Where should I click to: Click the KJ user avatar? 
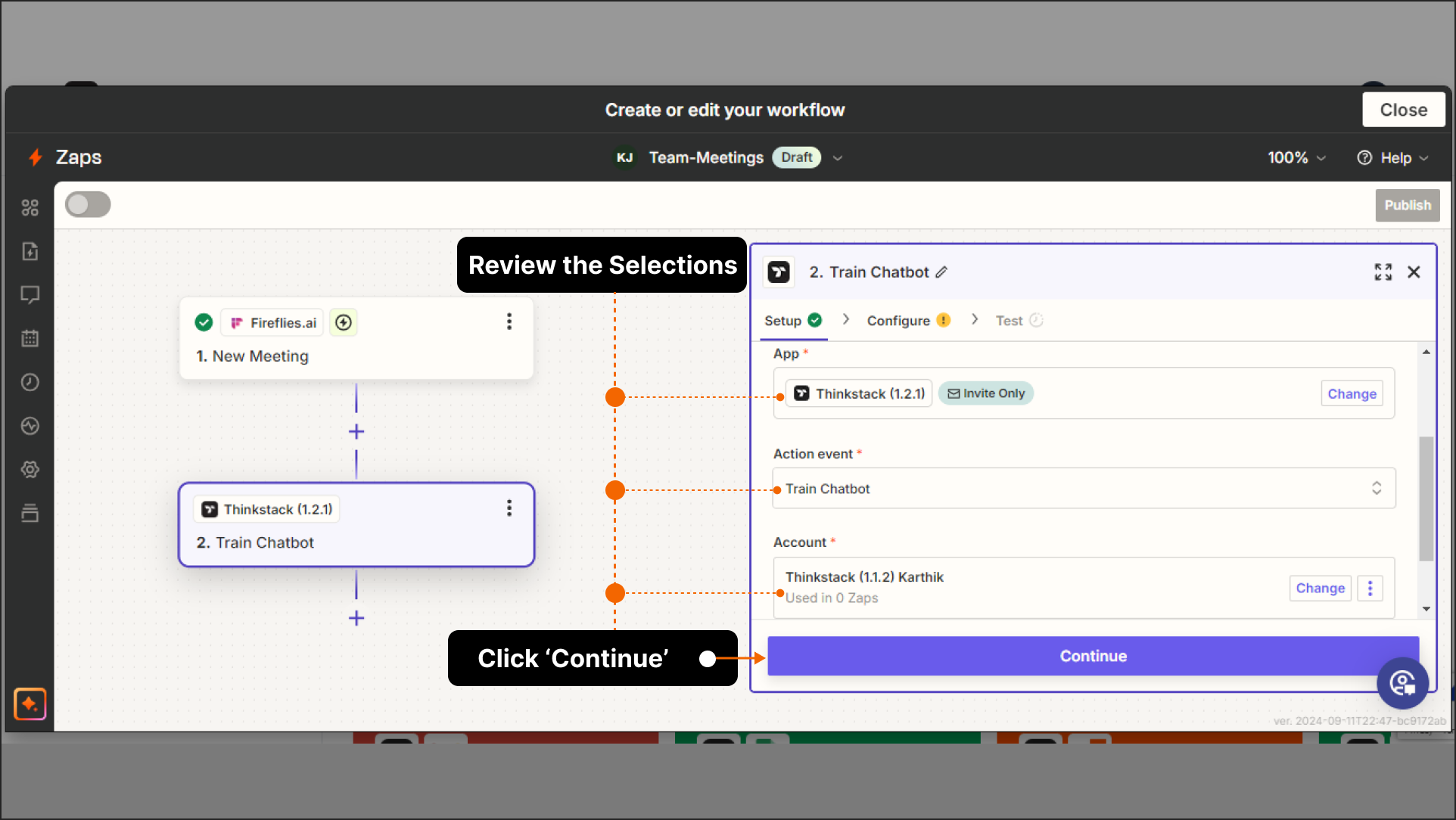coord(624,157)
